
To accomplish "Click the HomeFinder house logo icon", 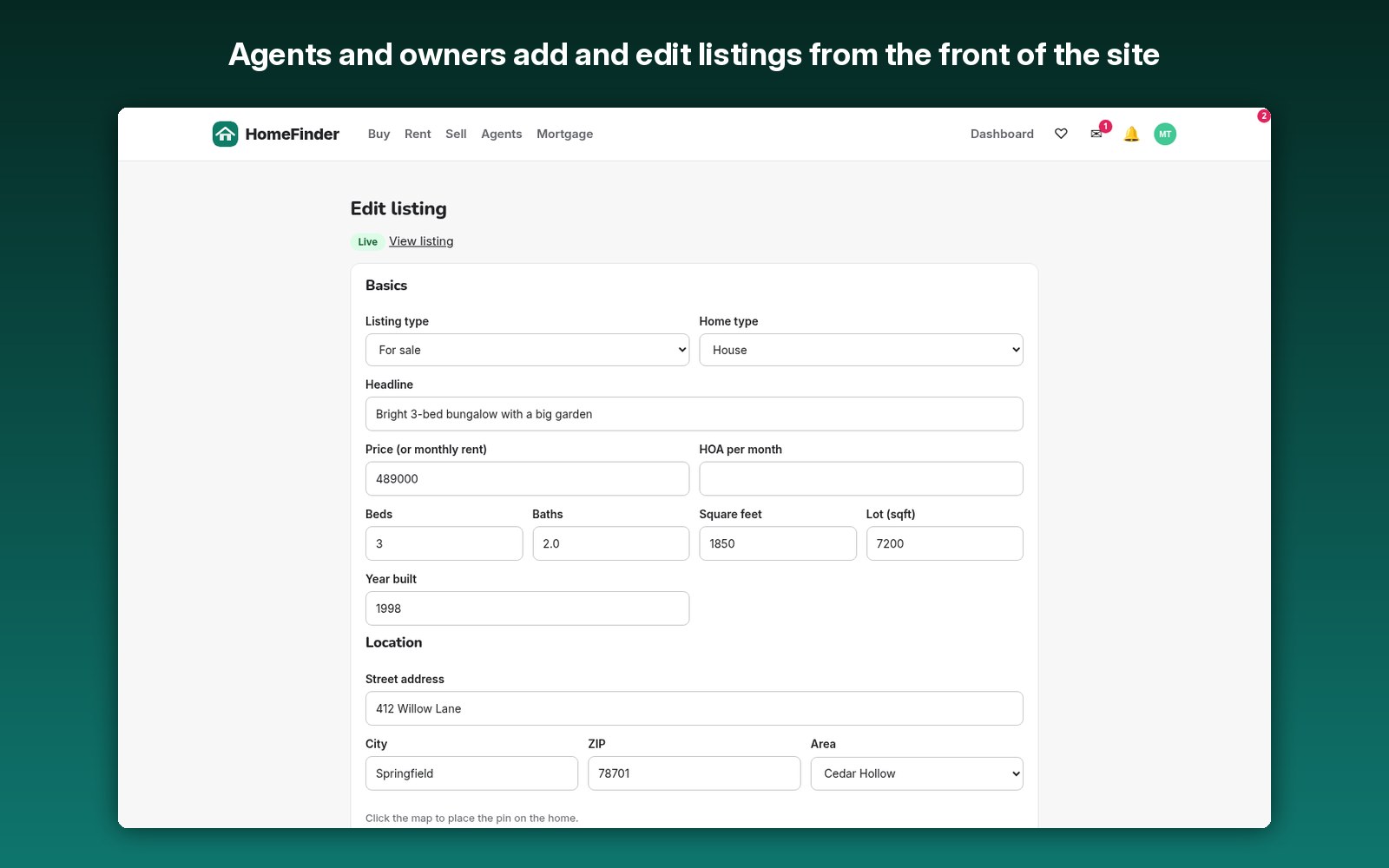I will (225, 134).
